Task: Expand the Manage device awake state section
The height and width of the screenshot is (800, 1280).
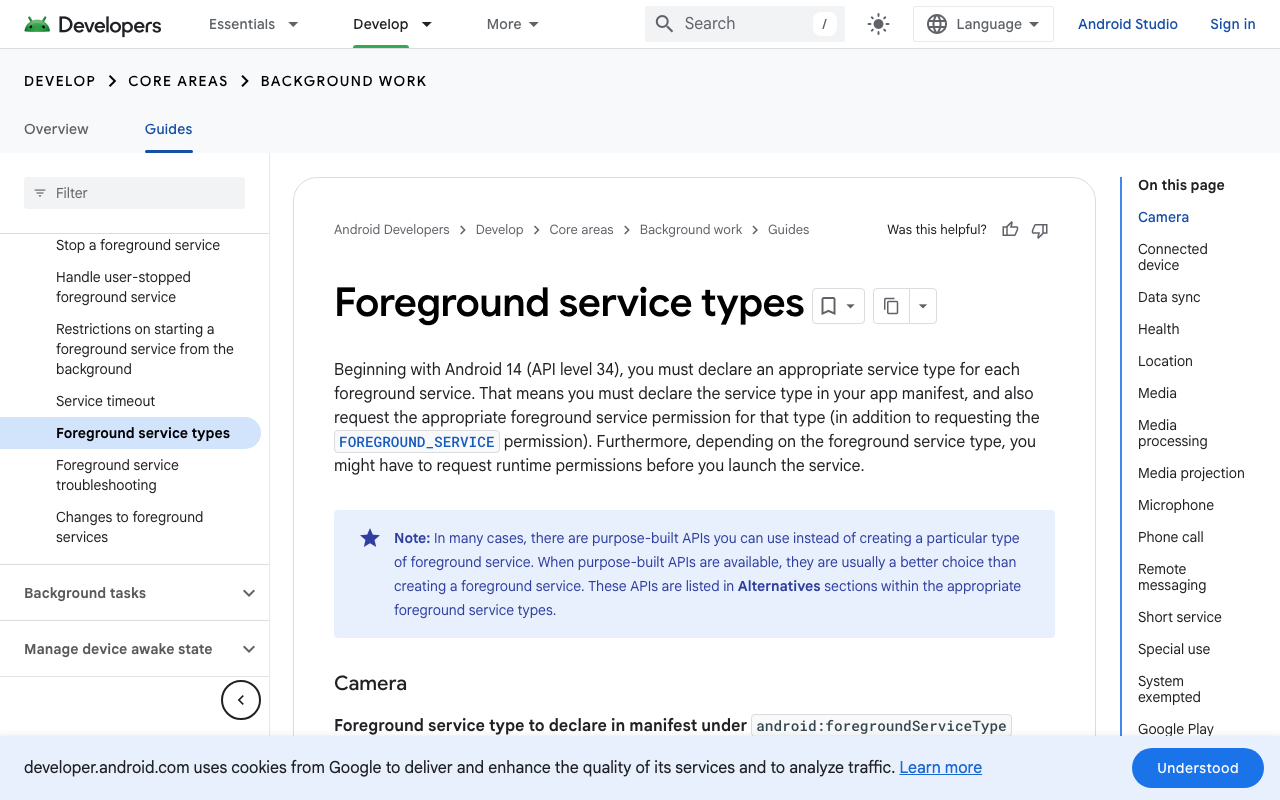Action: click(134, 649)
